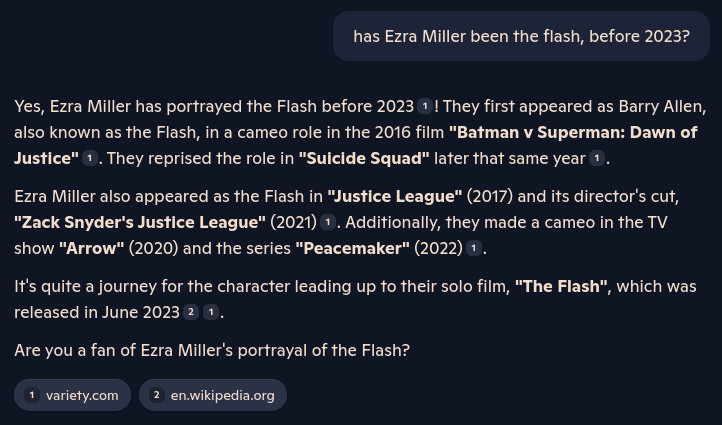Click the closing question about Ezra Miller's portrayal

[212, 350]
